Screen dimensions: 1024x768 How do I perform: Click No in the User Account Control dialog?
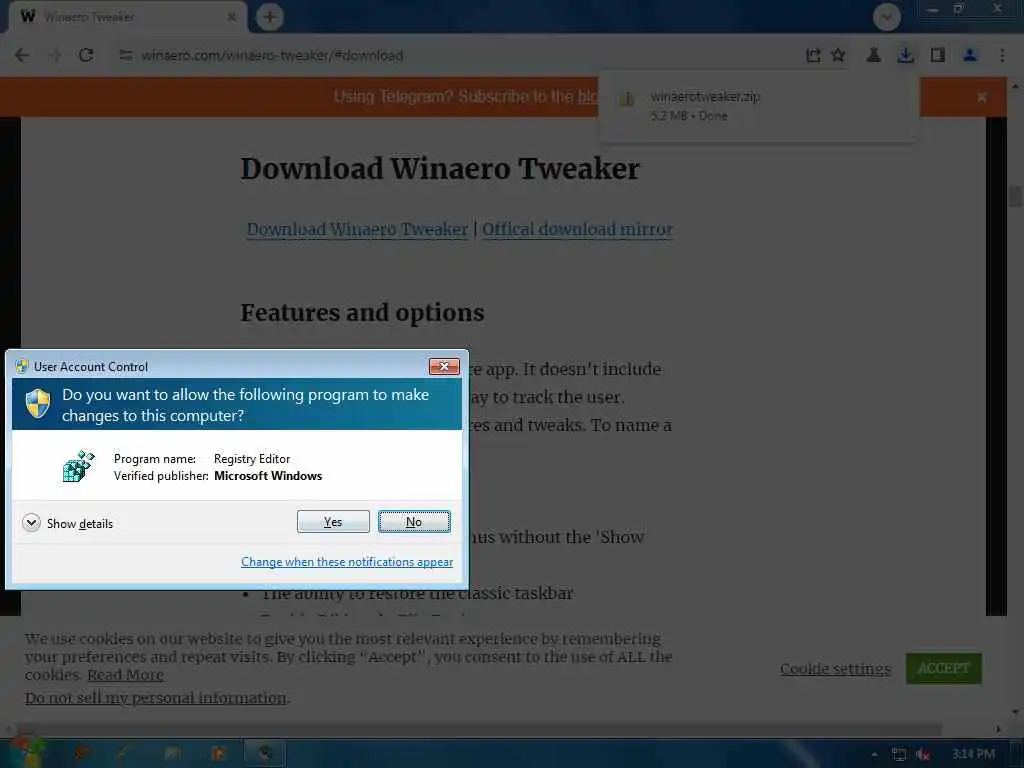(x=414, y=522)
